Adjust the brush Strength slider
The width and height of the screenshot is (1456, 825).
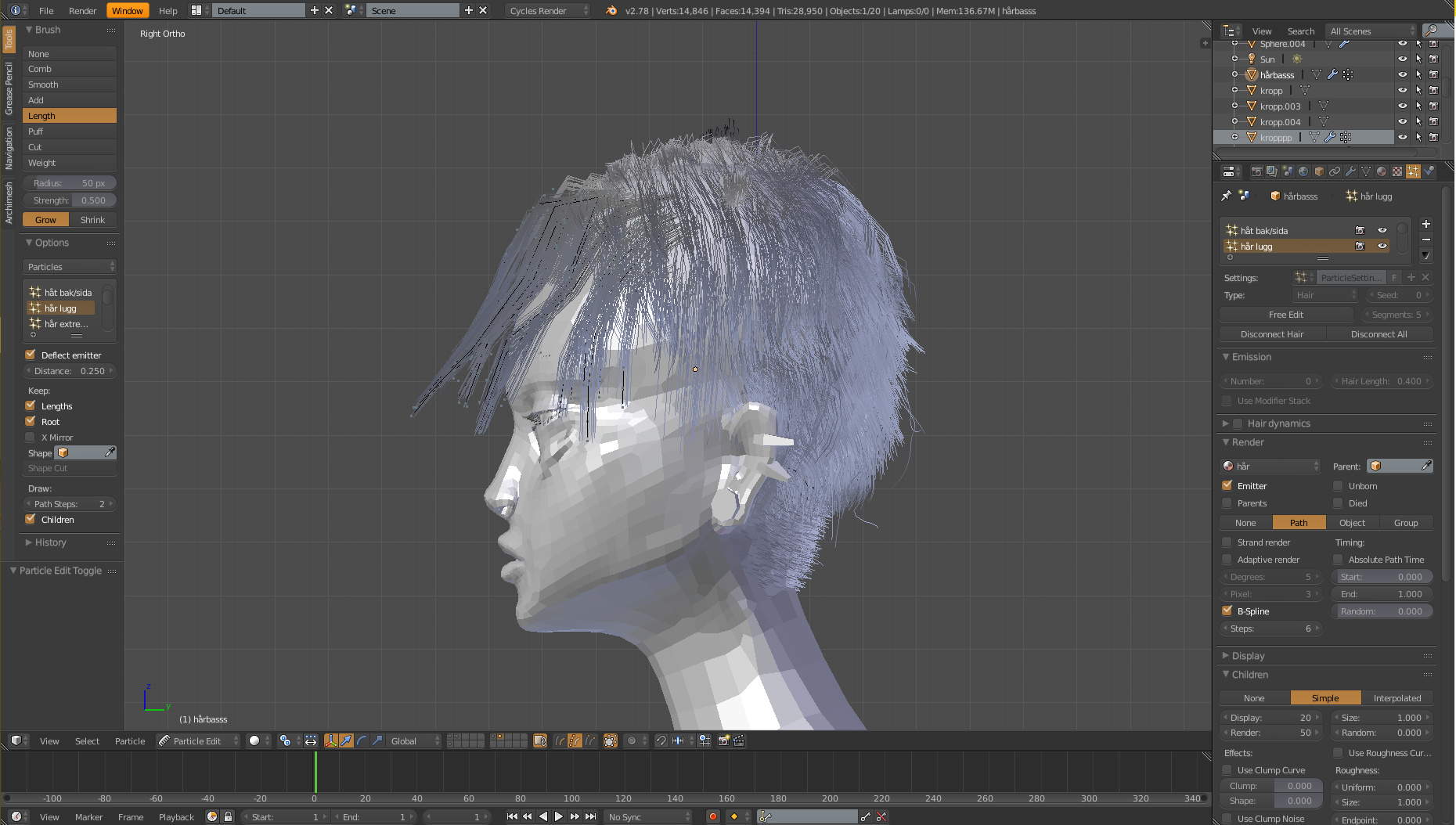[x=70, y=200]
